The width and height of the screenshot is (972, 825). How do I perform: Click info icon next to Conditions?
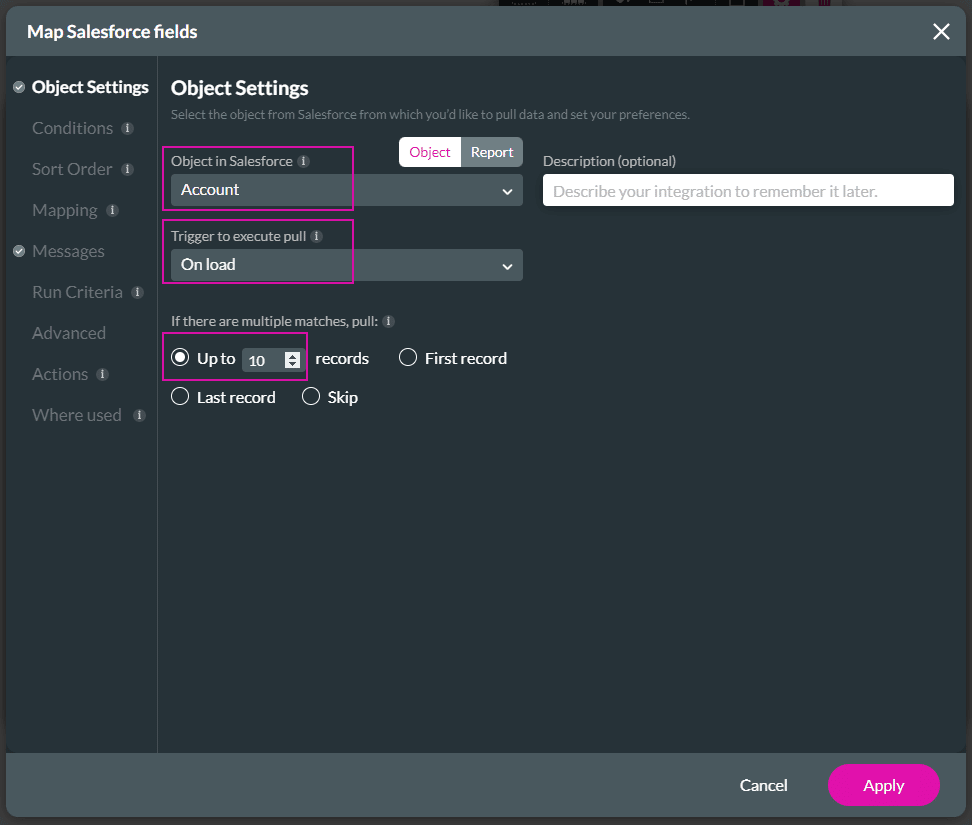coord(127,129)
